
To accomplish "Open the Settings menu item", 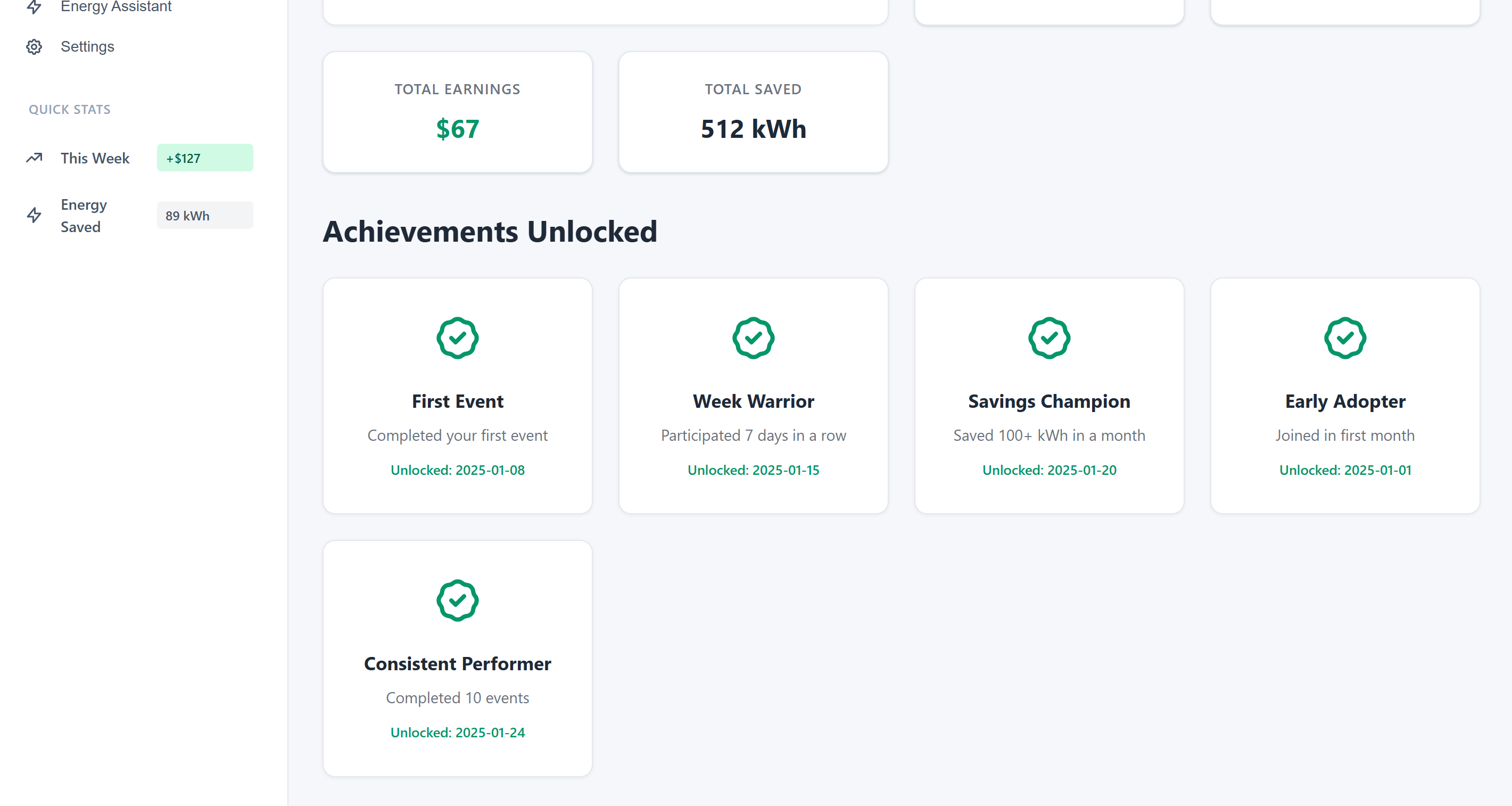I will (87, 47).
